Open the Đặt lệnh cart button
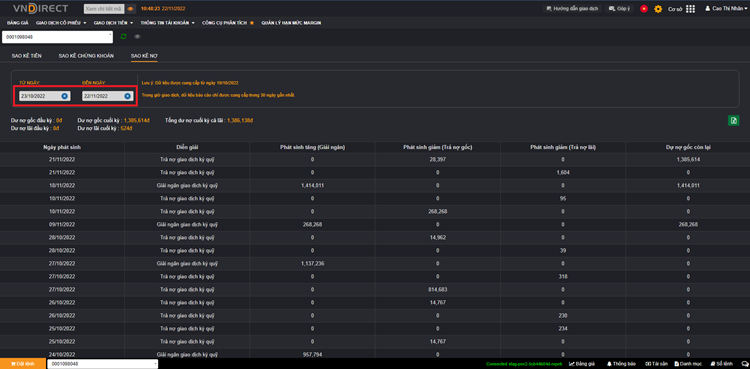Screen dimensions: 750x369 (22, 364)
